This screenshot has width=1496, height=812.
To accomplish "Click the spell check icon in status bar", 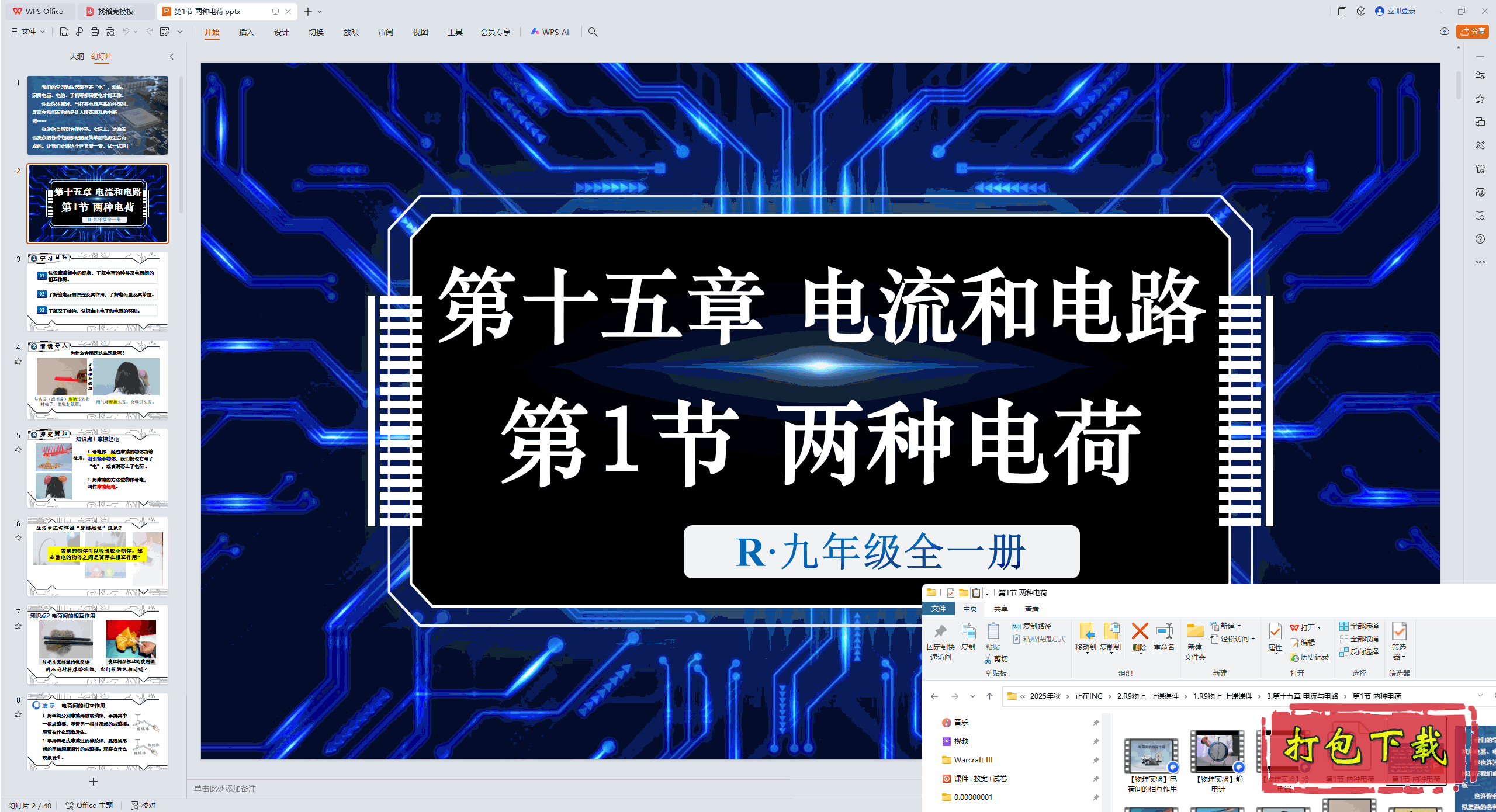I will [x=143, y=805].
